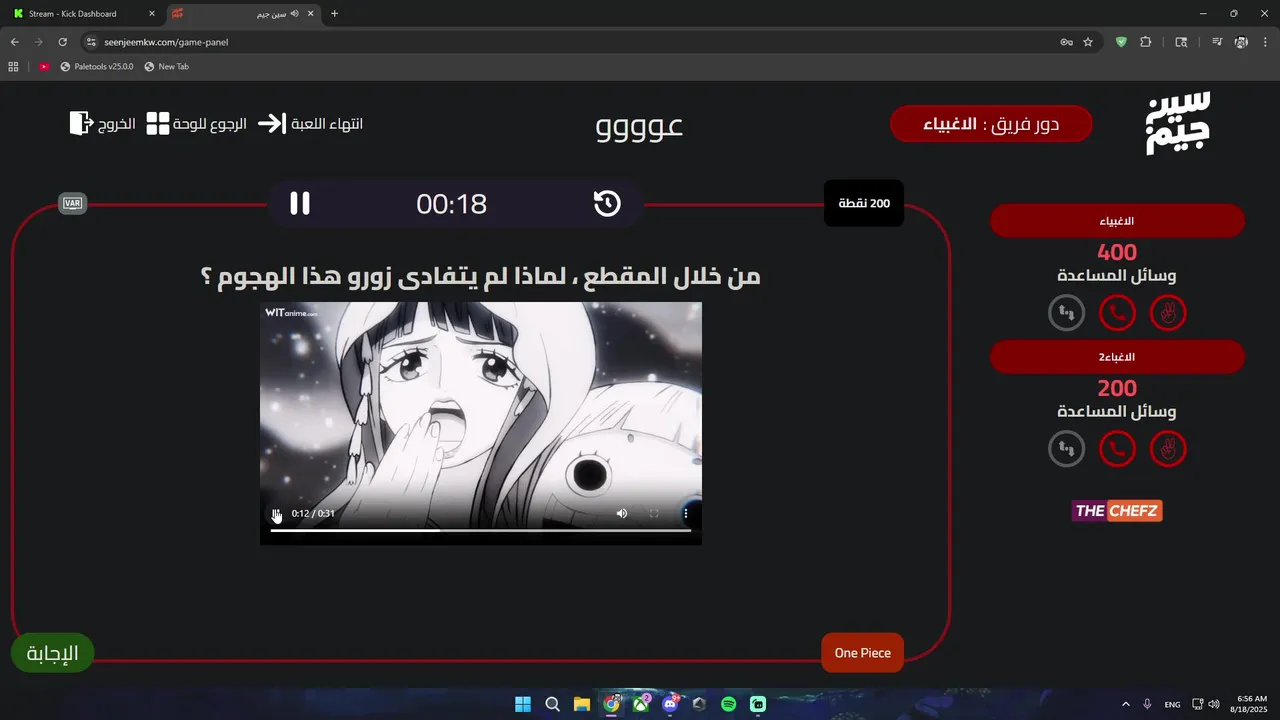This screenshot has width=1280, height=720.
Task: Open the Extensions puzzle menu
Action: tap(1146, 42)
